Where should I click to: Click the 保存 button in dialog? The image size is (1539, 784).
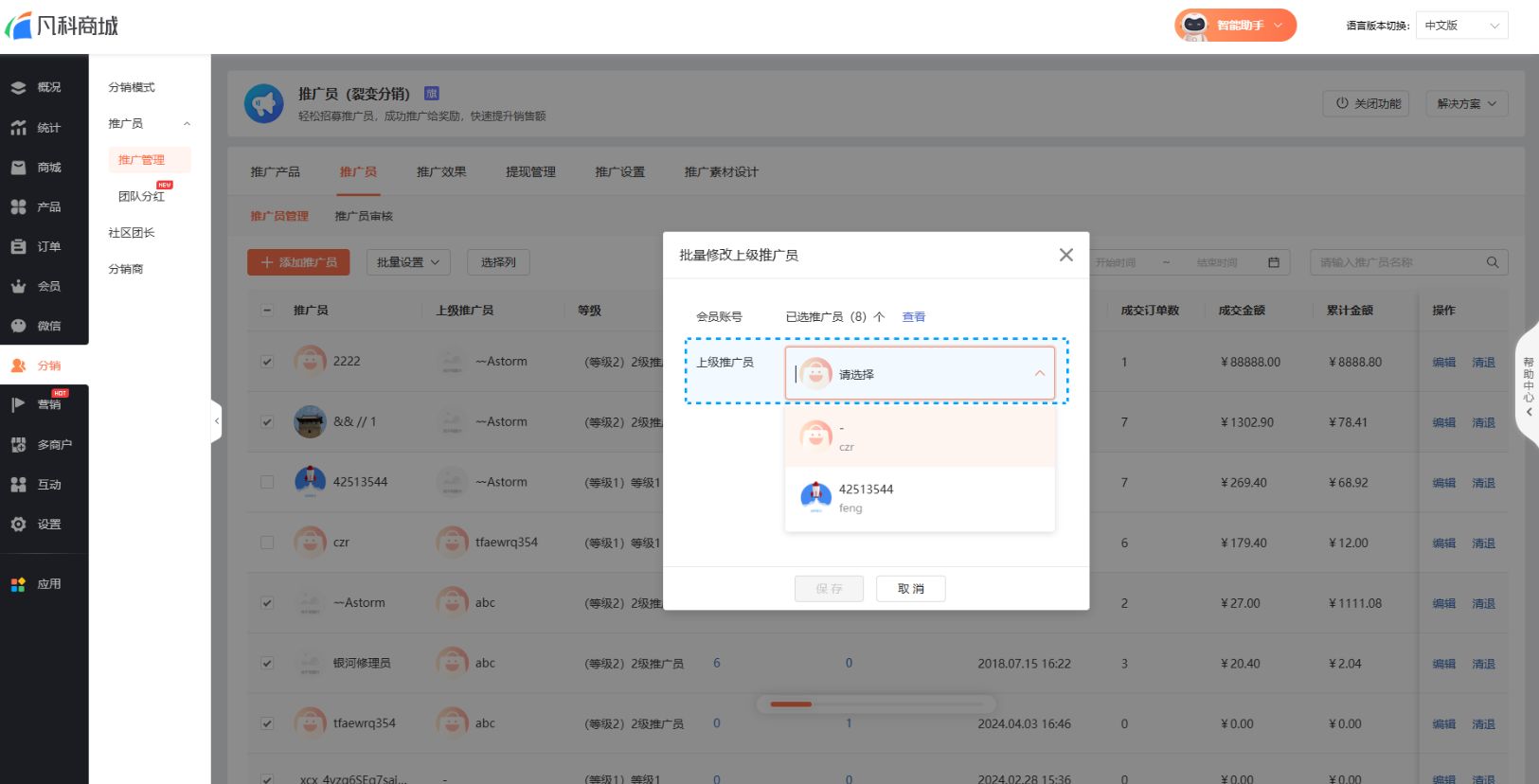829,589
